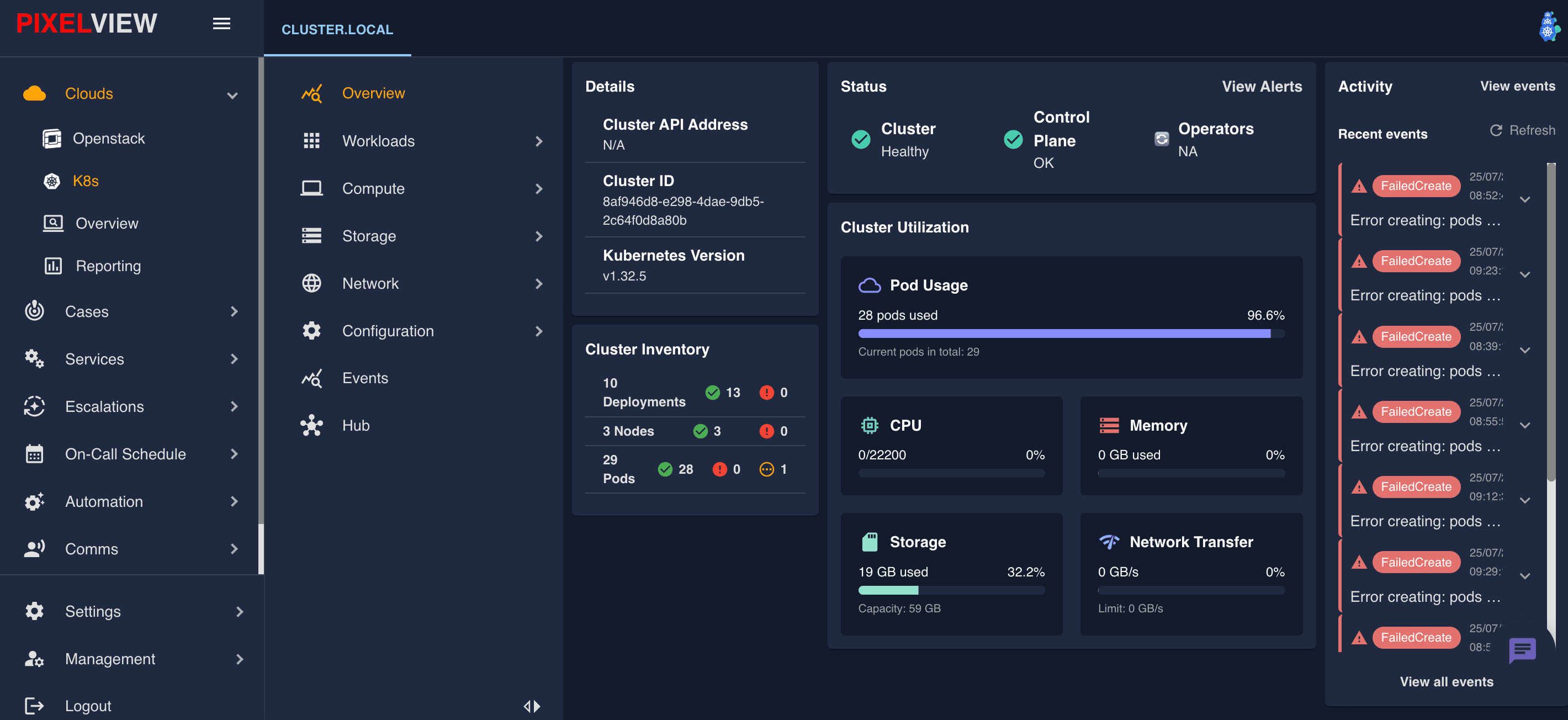Click the Configuration gear icon

coord(311,331)
